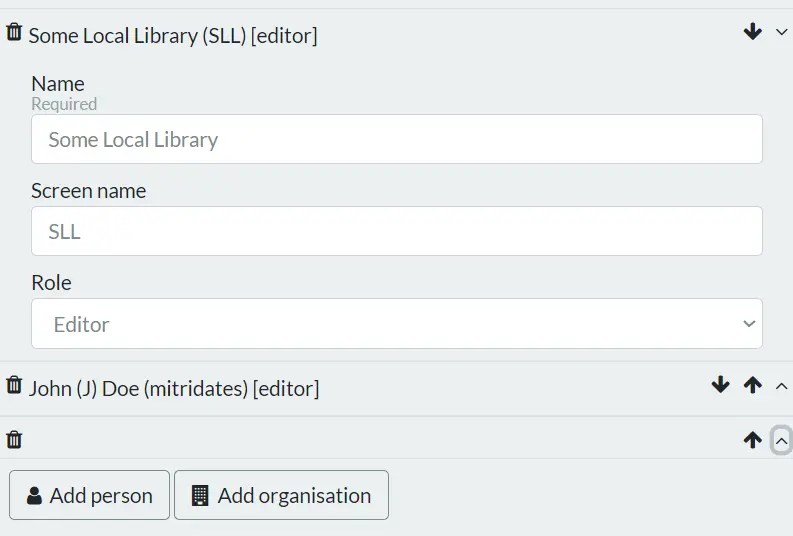The width and height of the screenshot is (793, 536).
Task: Click the Role field label
Action: pyautogui.click(x=51, y=283)
